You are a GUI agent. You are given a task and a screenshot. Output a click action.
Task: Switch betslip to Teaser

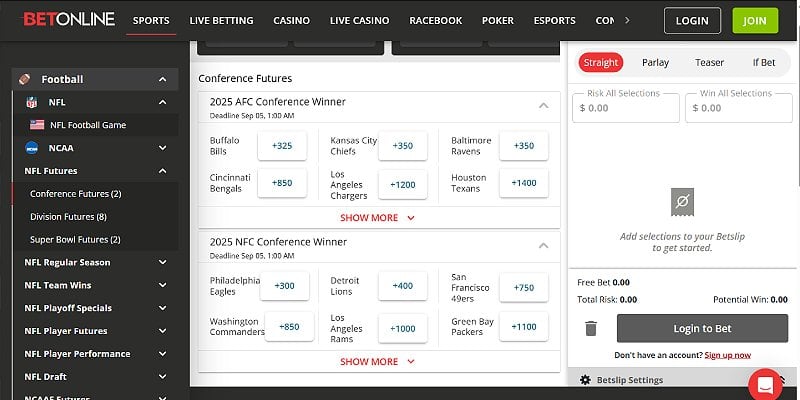pos(709,62)
